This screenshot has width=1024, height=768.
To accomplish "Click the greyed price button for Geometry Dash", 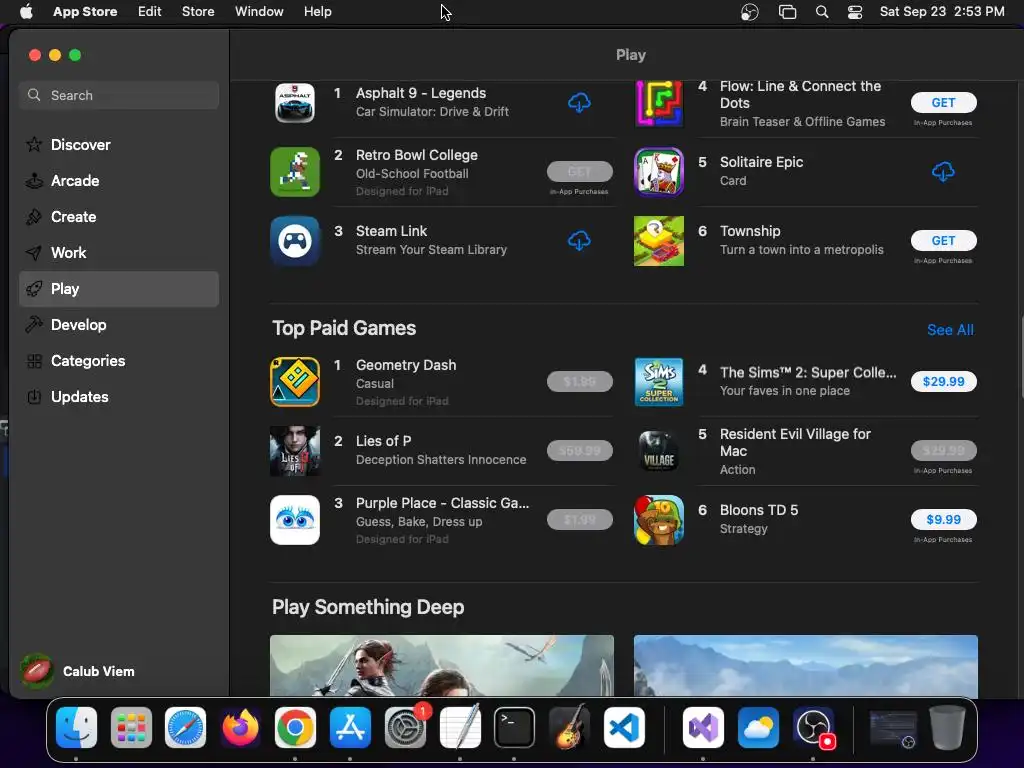I will [579, 381].
